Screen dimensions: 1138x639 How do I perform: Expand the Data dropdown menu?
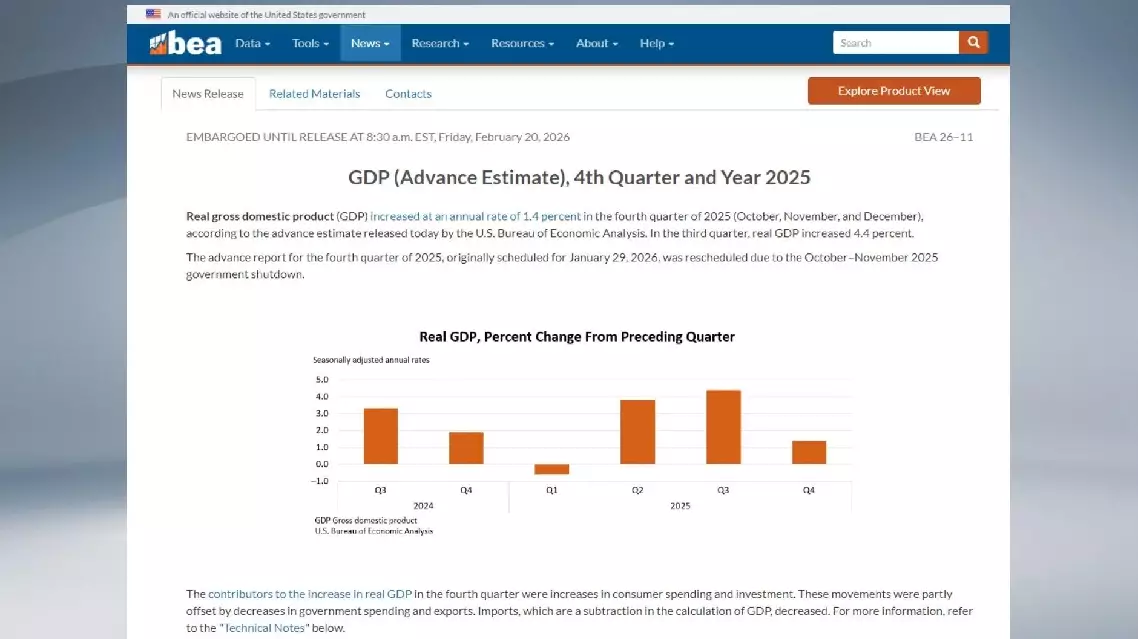click(252, 44)
